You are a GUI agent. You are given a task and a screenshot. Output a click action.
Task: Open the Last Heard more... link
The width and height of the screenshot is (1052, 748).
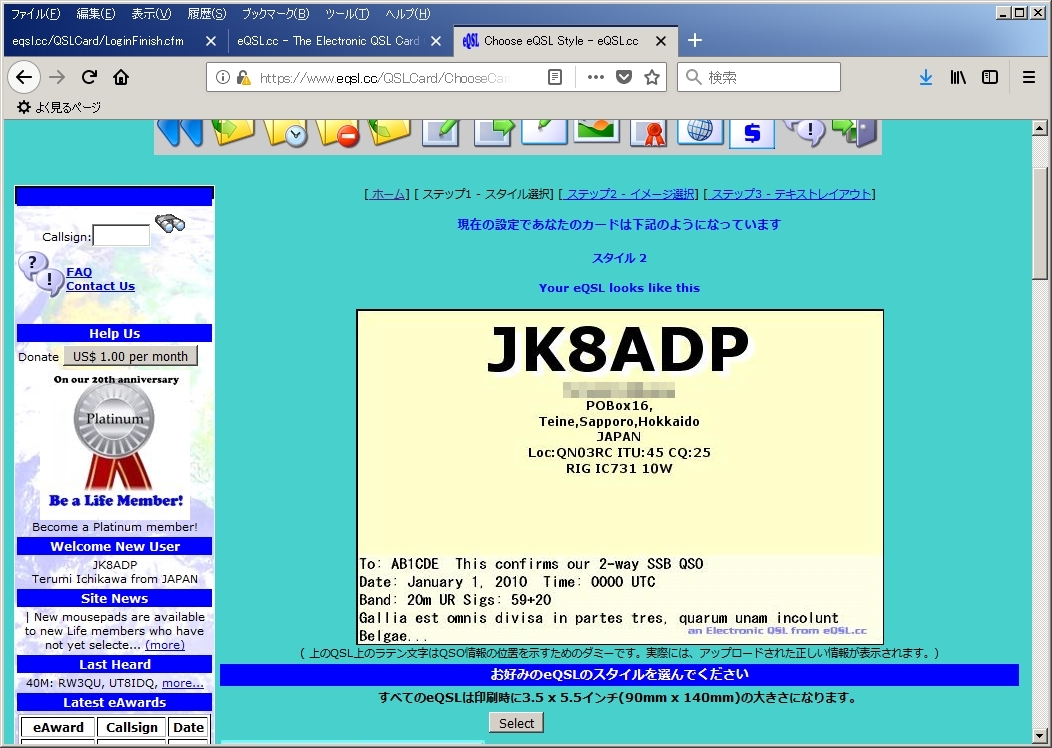182,683
